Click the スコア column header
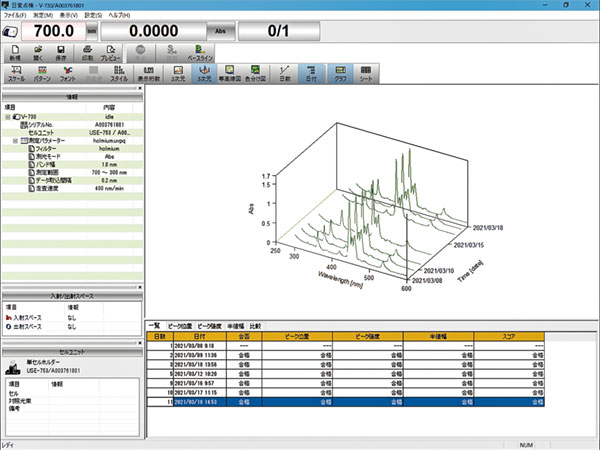The width and height of the screenshot is (600, 450). click(509, 337)
